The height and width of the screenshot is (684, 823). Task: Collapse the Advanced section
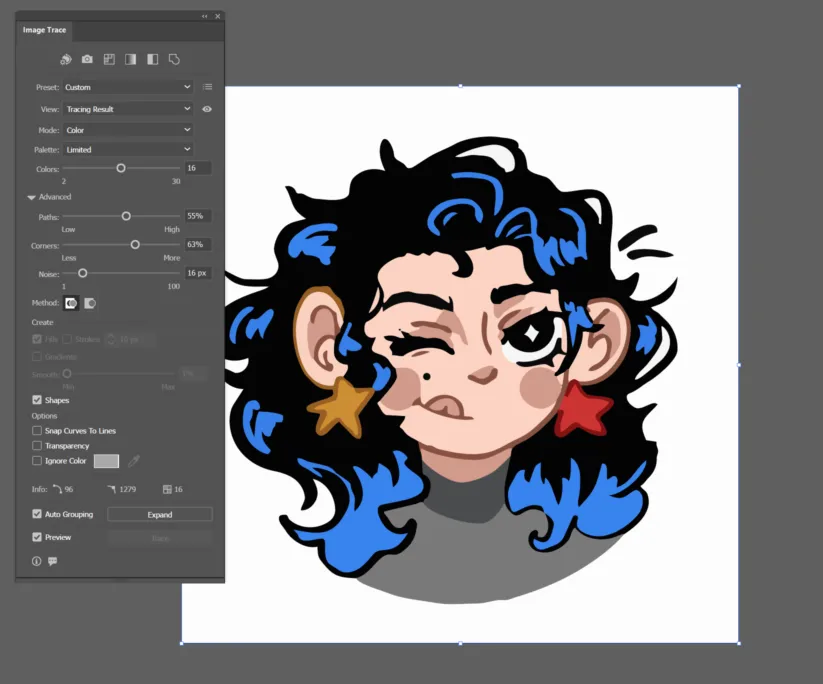coord(31,197)
